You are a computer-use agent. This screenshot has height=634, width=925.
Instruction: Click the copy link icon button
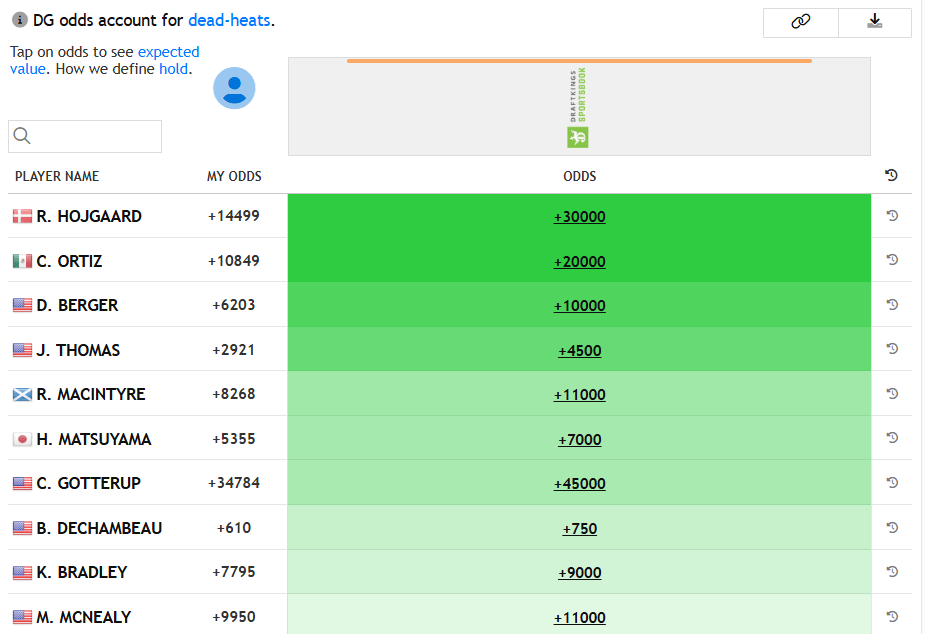(800, 22)
